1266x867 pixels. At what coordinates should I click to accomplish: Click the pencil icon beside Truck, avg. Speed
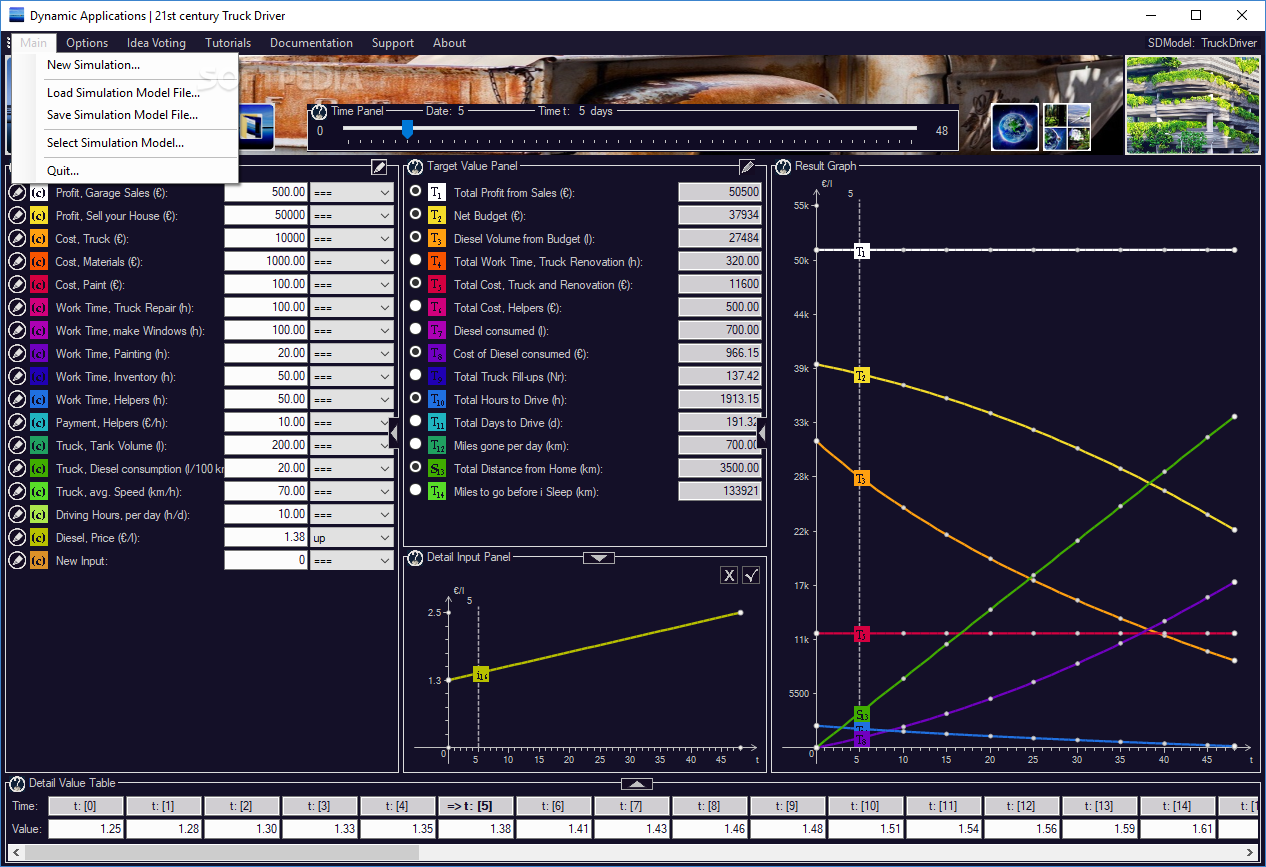tap(17, 491)
